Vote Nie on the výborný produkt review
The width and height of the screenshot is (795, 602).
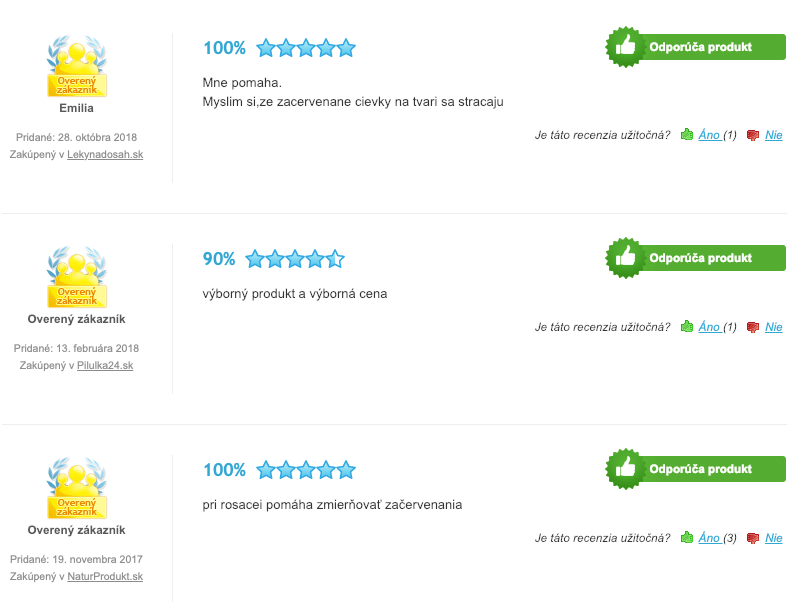(774, 327)
